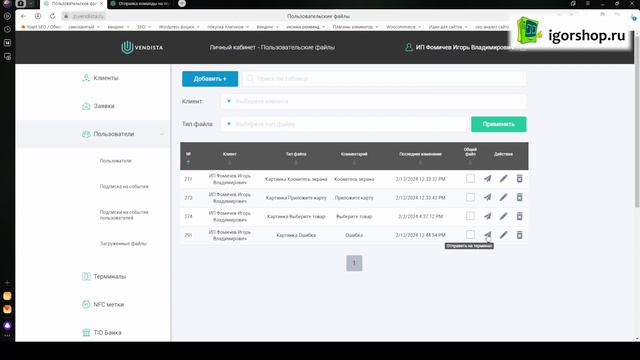640x360 pixels.
Task: Open TID Банка in the sidebar
Action: point(107,332)
